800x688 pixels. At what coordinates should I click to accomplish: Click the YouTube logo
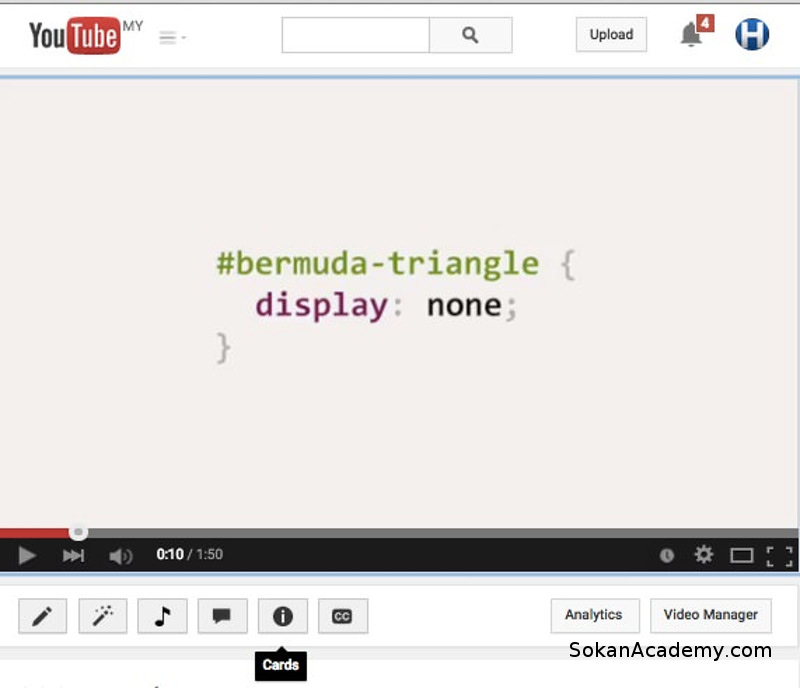75,36
